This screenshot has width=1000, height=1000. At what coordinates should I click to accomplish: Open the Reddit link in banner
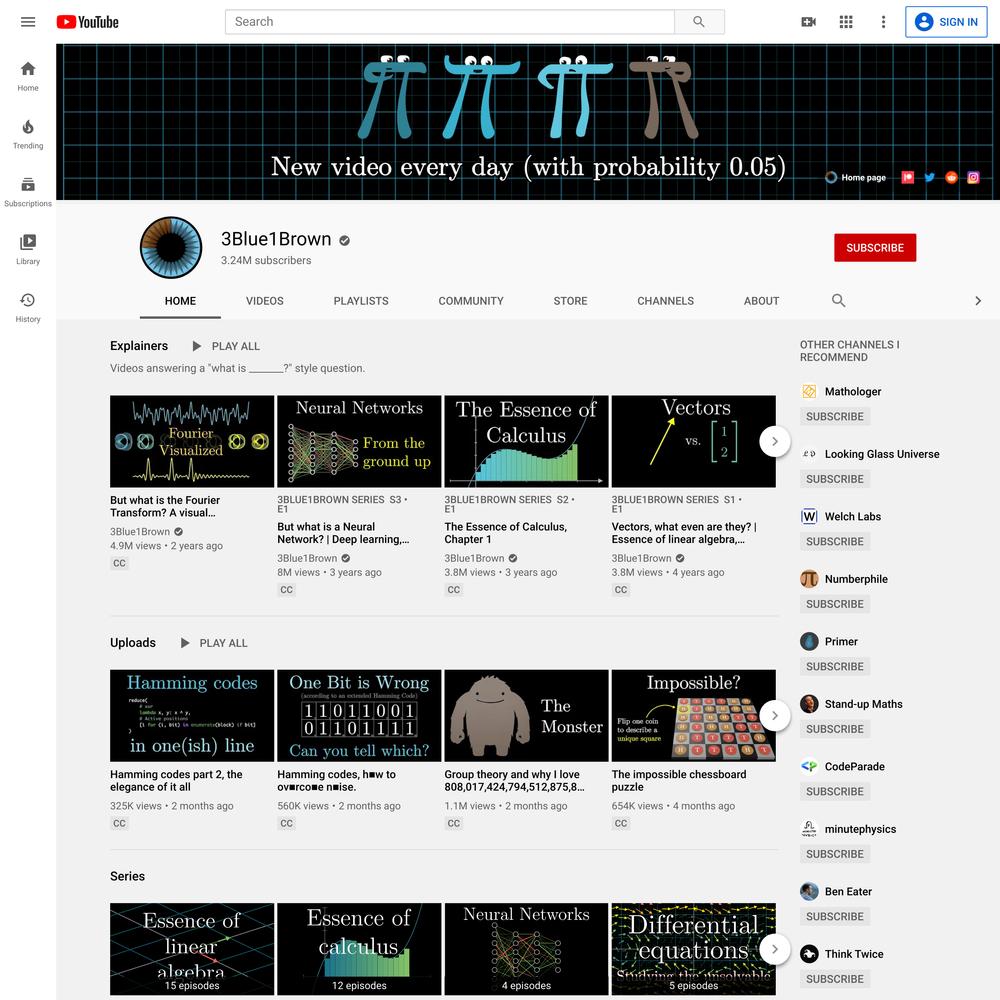951,177
